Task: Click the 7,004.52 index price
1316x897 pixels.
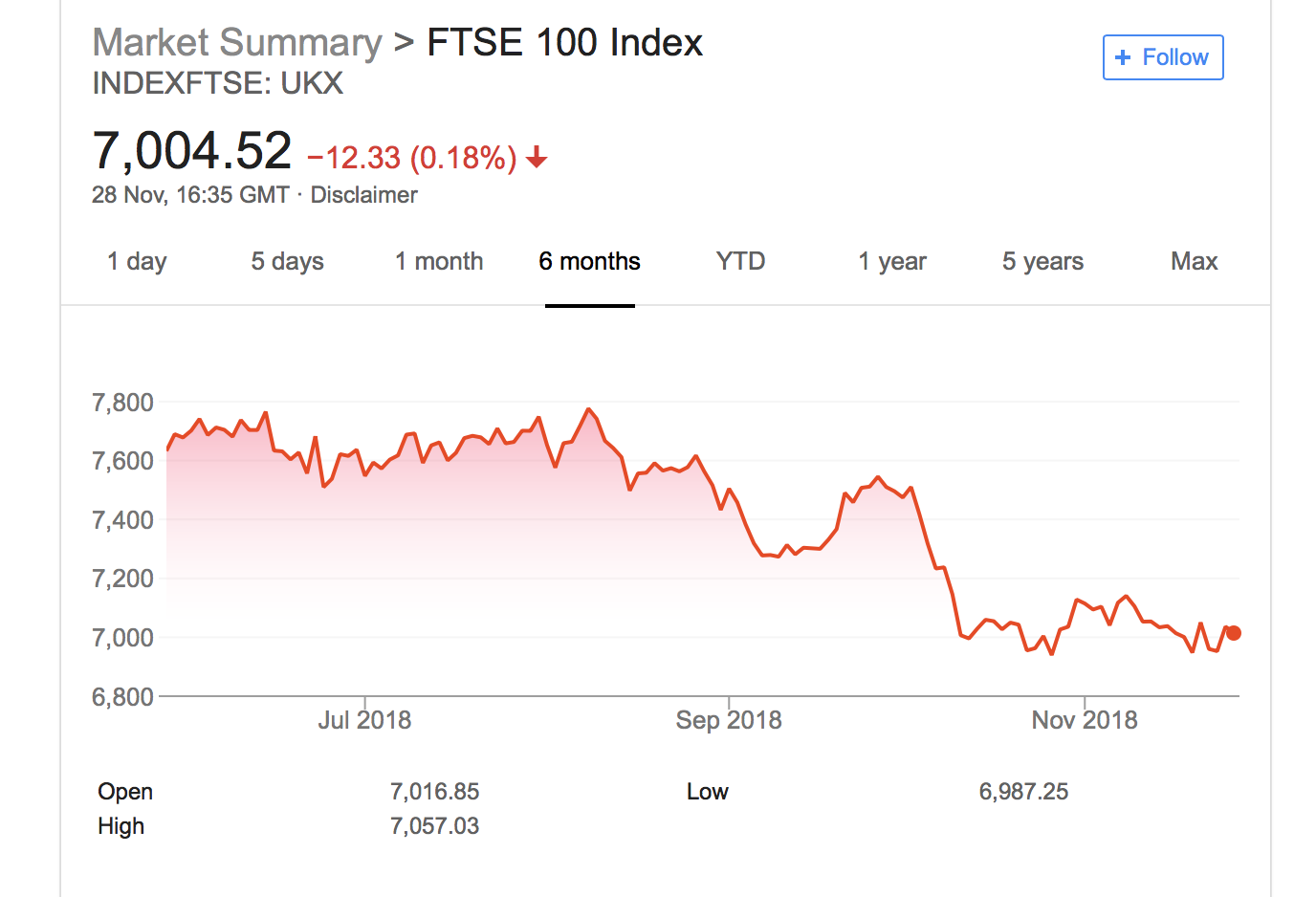Action: click(192, 151)
